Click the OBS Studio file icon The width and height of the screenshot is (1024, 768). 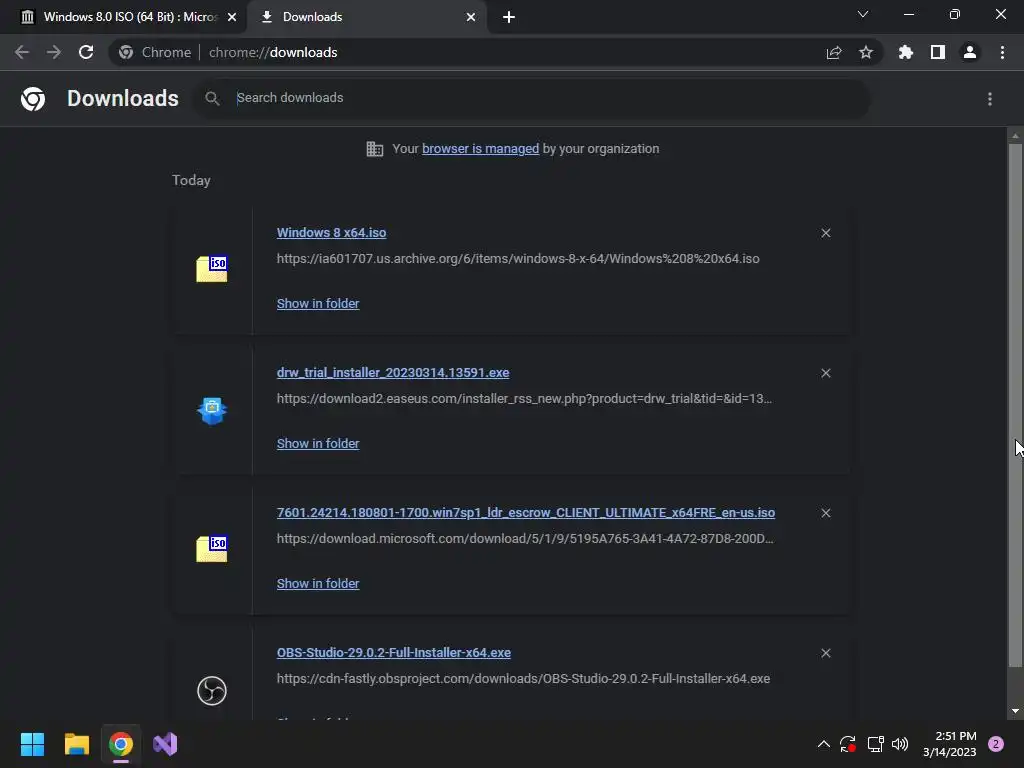212,690
